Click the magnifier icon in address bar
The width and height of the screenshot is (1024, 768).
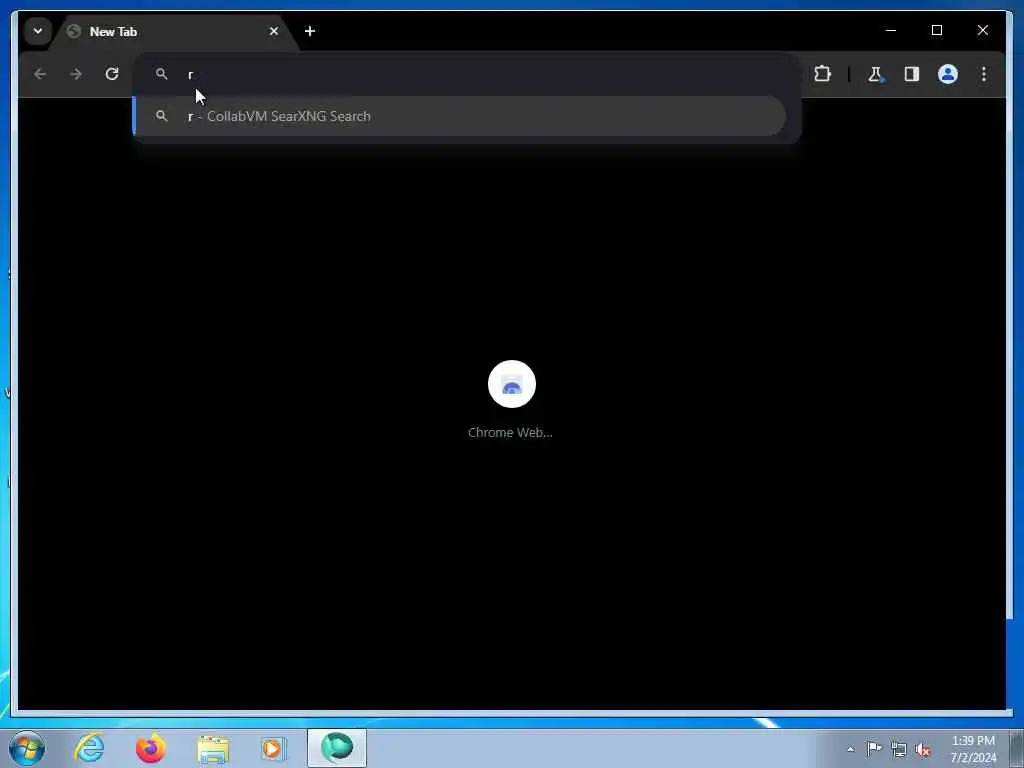tap(161, 74)
